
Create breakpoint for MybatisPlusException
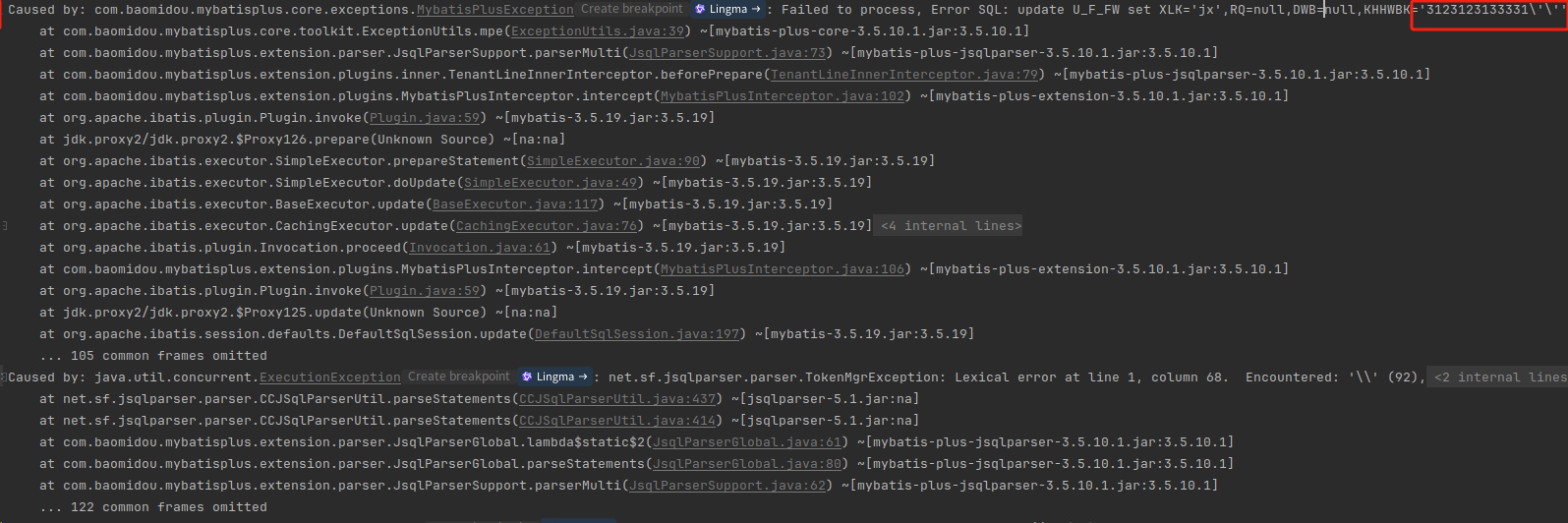coord(631,9)
